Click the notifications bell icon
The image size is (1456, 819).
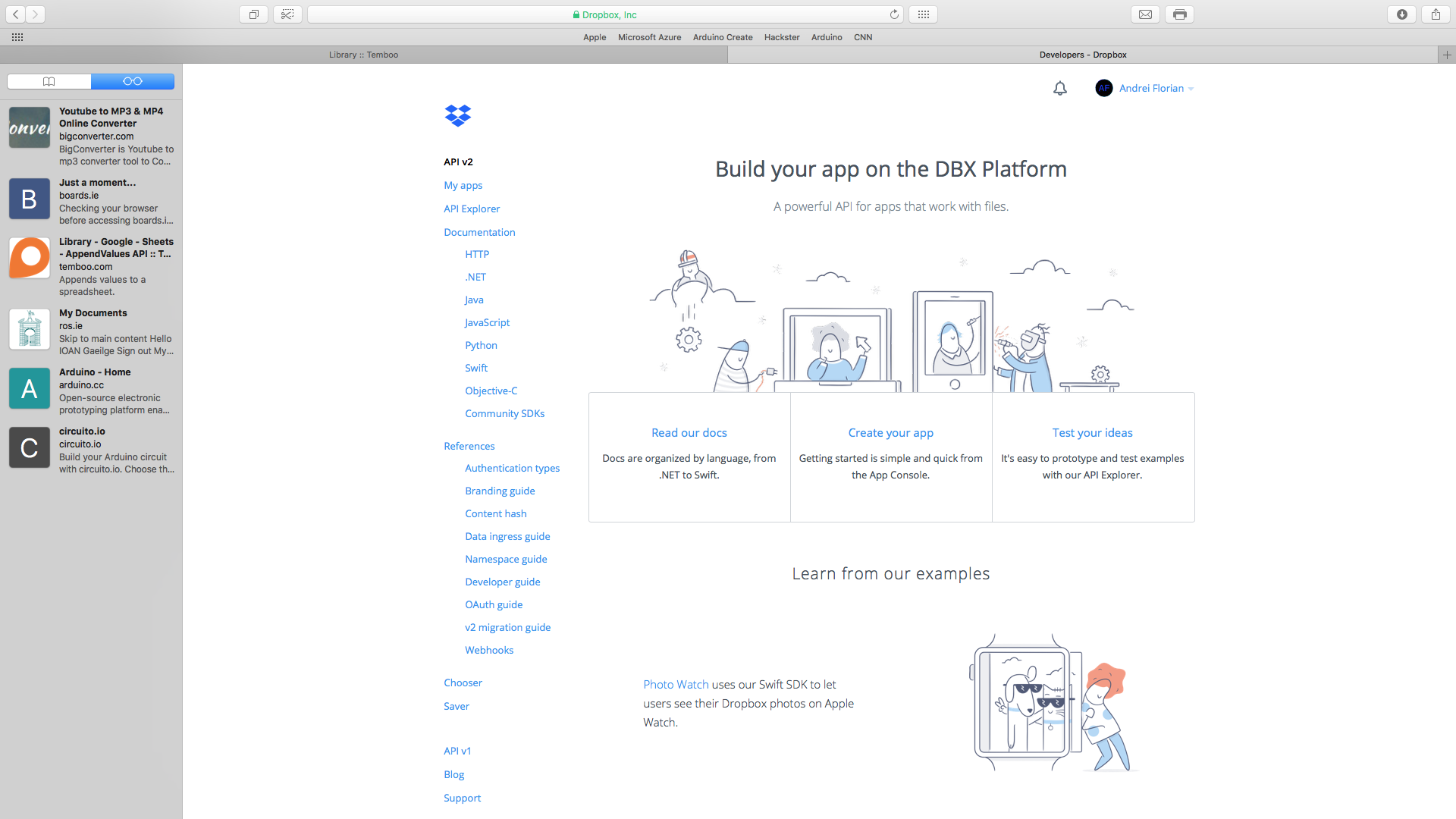point(1059,88)
